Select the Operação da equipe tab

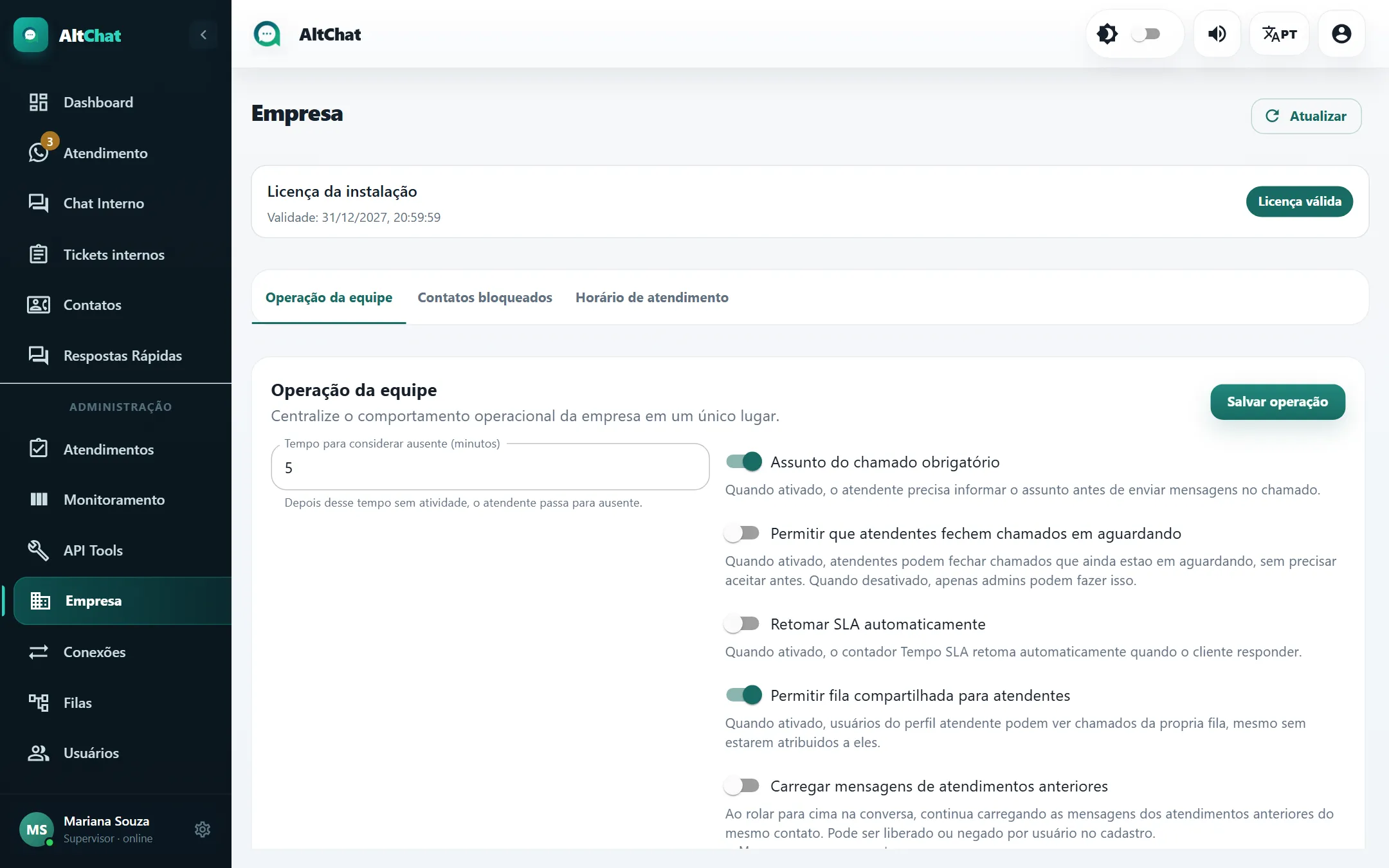[329, 297]
